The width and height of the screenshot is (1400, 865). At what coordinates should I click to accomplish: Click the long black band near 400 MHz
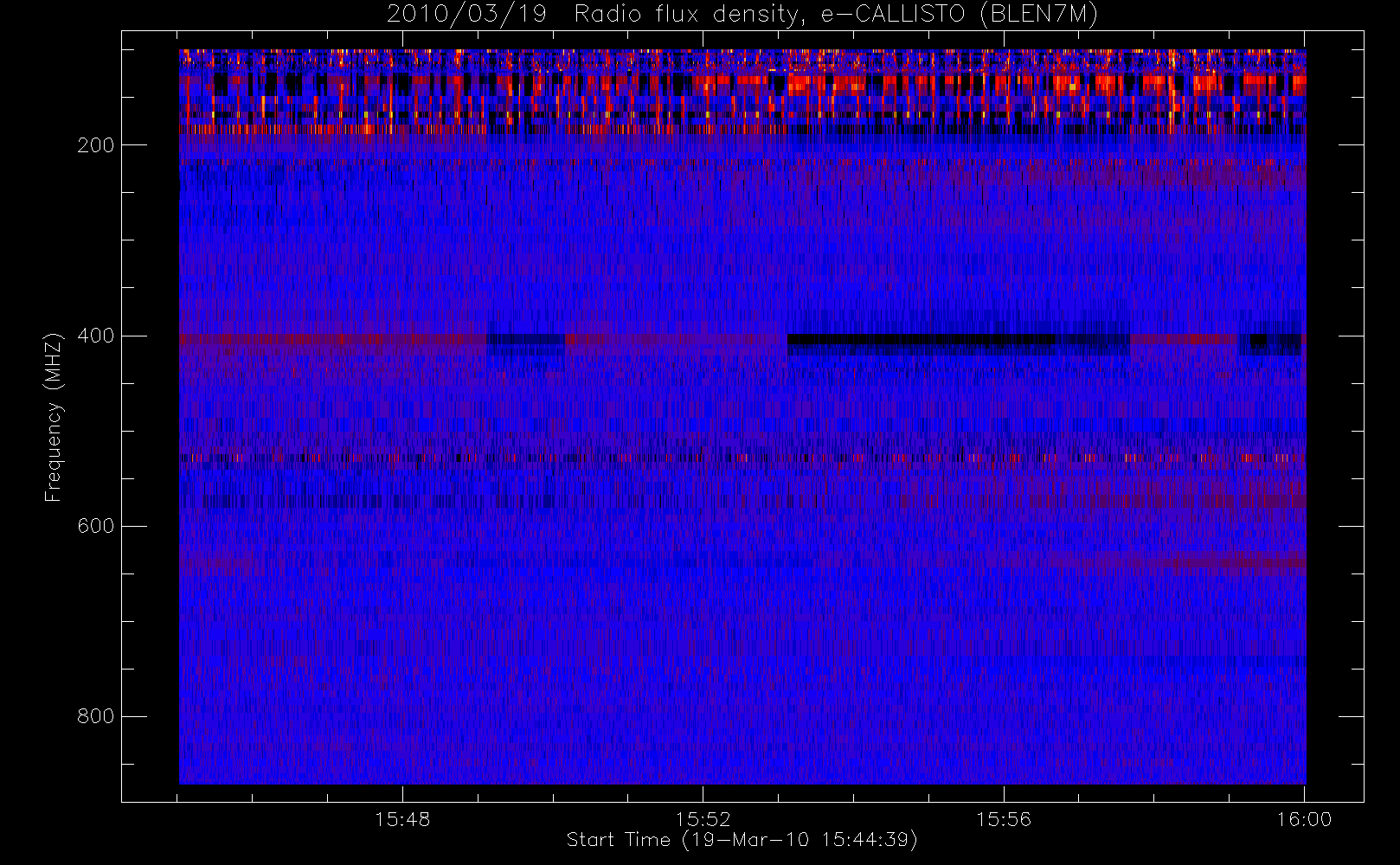click(x=921, y=339)
